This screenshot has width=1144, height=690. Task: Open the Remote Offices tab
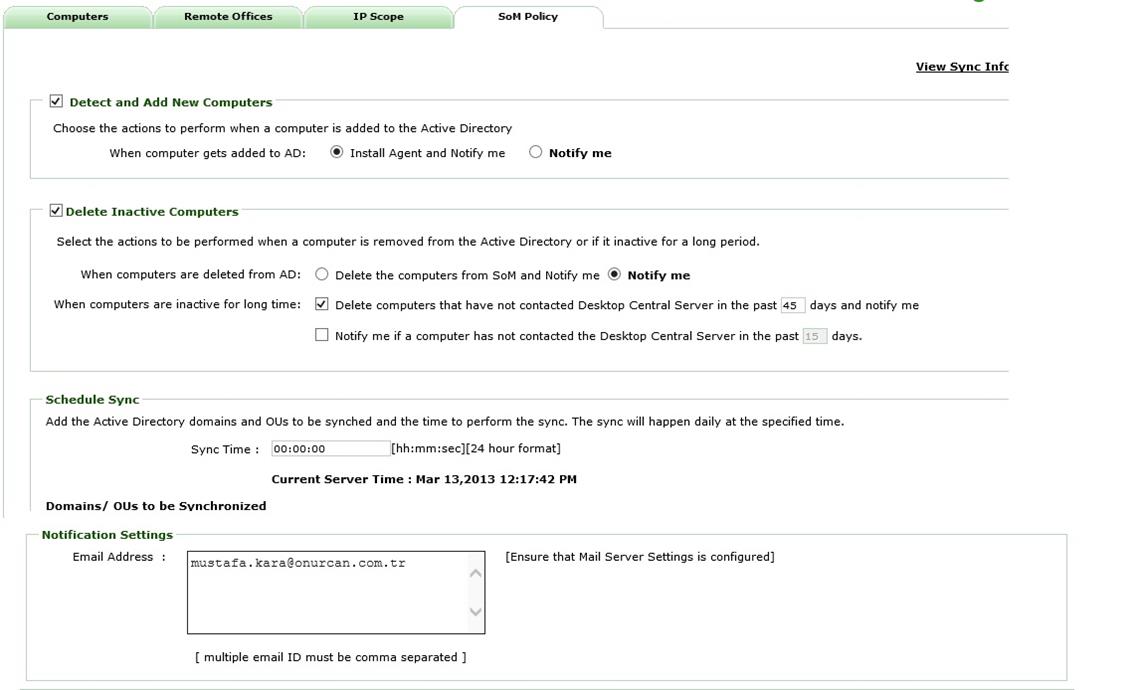[x=228, y=17]
